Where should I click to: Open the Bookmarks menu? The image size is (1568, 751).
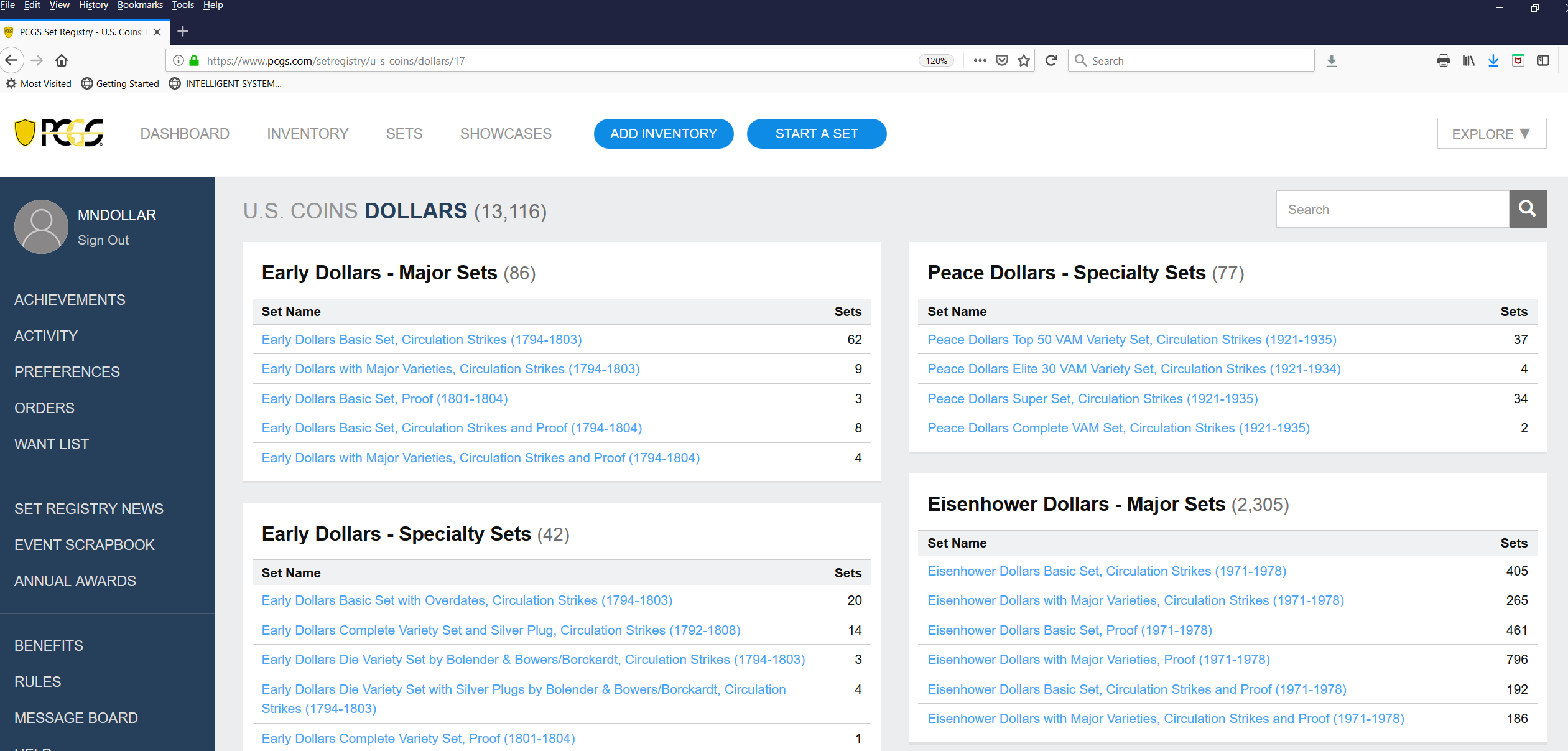pyautogui.click(x=140, y=5)
